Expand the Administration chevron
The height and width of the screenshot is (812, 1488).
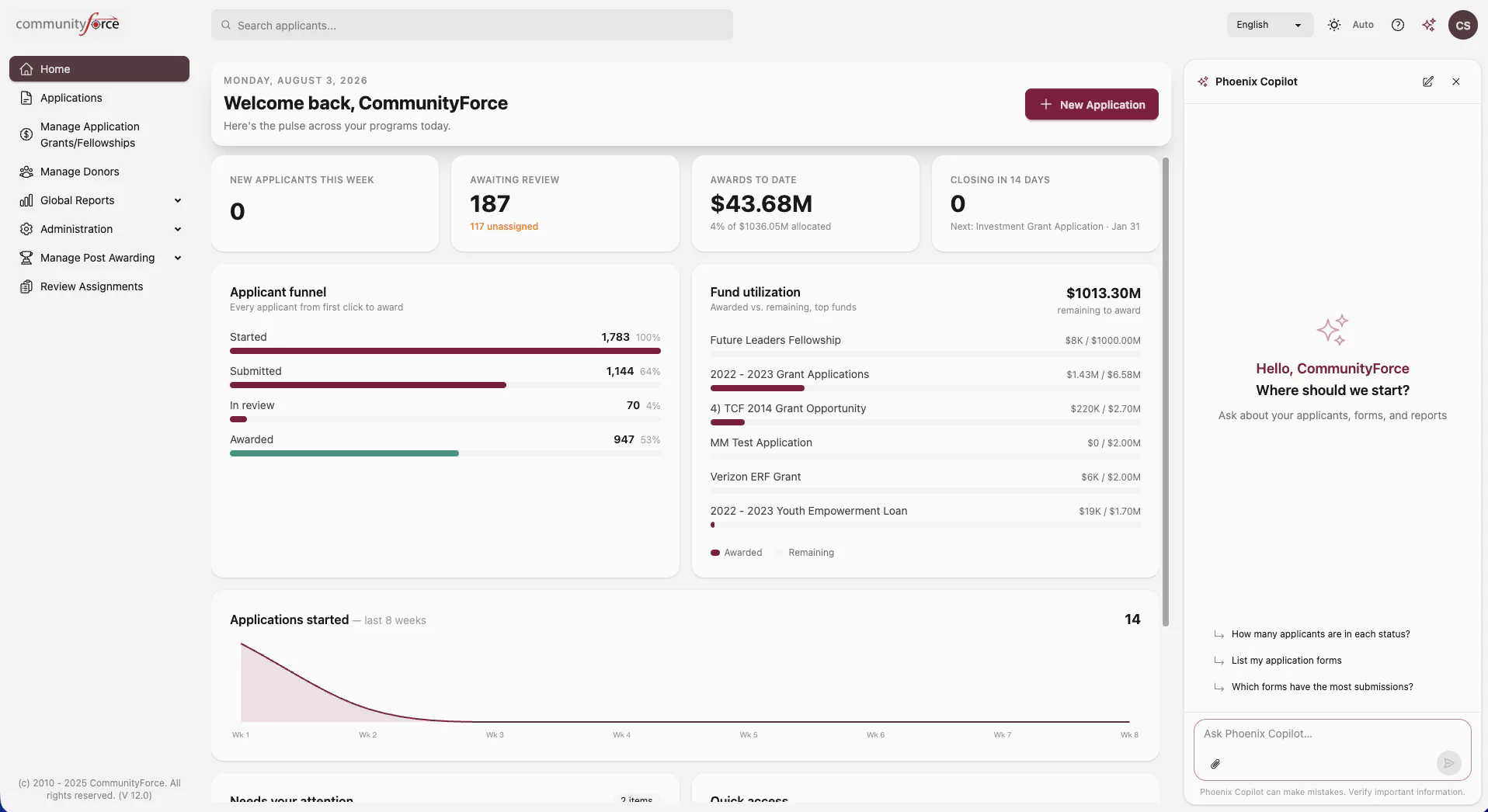pos(178,229)
